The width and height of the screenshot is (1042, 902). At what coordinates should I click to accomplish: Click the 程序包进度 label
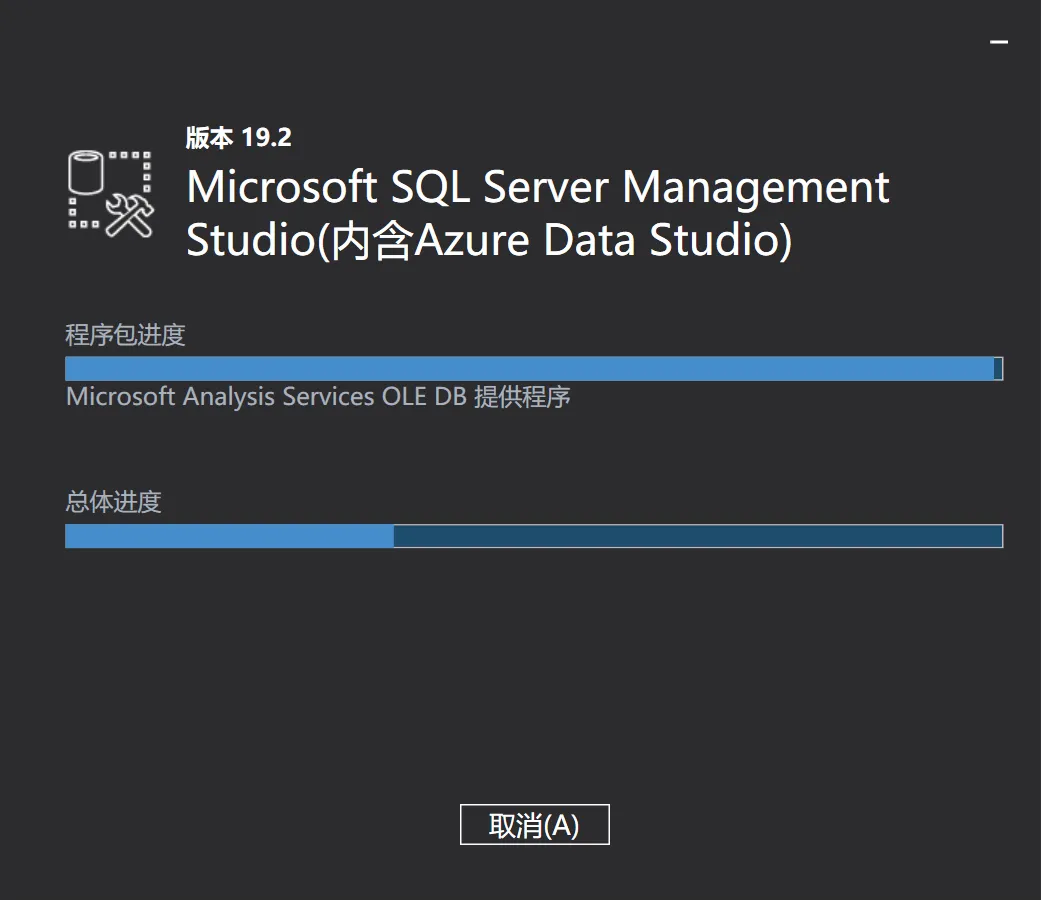[x=125, y=334]
